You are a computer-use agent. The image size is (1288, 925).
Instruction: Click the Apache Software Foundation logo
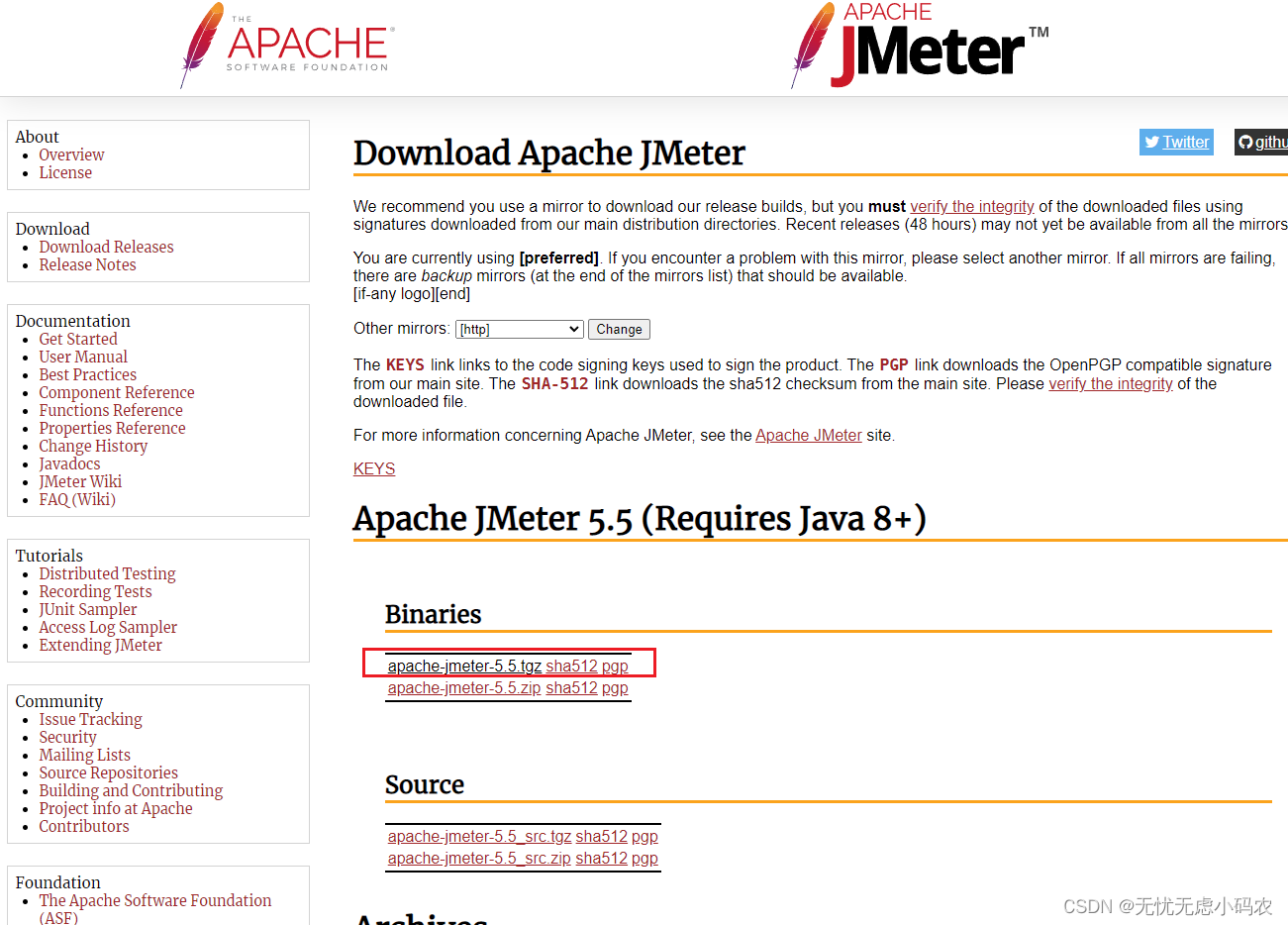(x=287, y=46)
